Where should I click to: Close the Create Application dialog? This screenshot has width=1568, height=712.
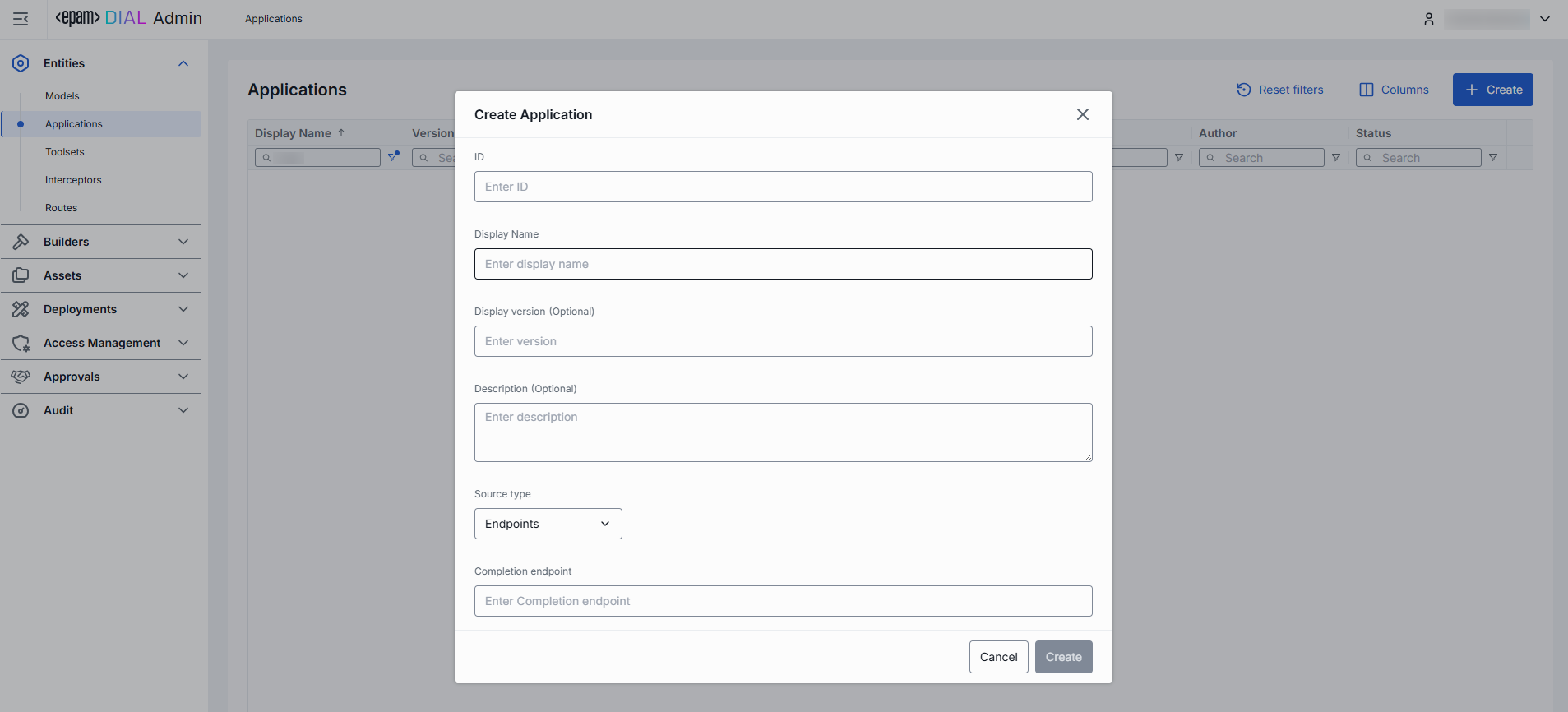1083,114
